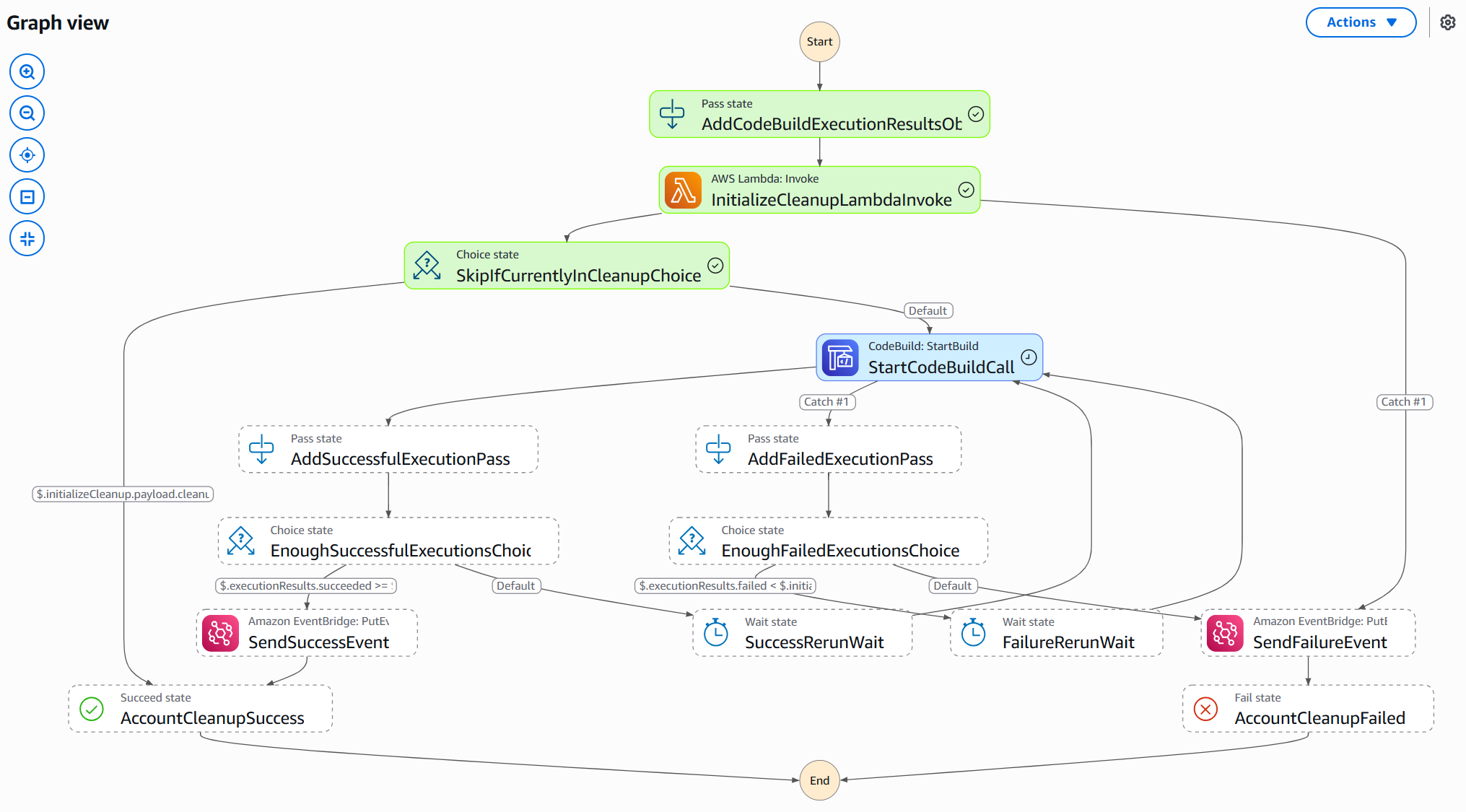
Task: Select the FailureRerunWait wait state node
Action: 1056,633
